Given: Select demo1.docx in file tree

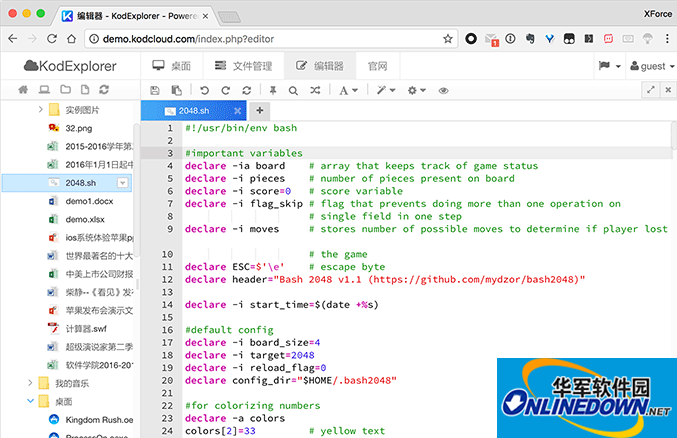Looking at the screenshot, I should pyautogui.click(x=89, y=201).
